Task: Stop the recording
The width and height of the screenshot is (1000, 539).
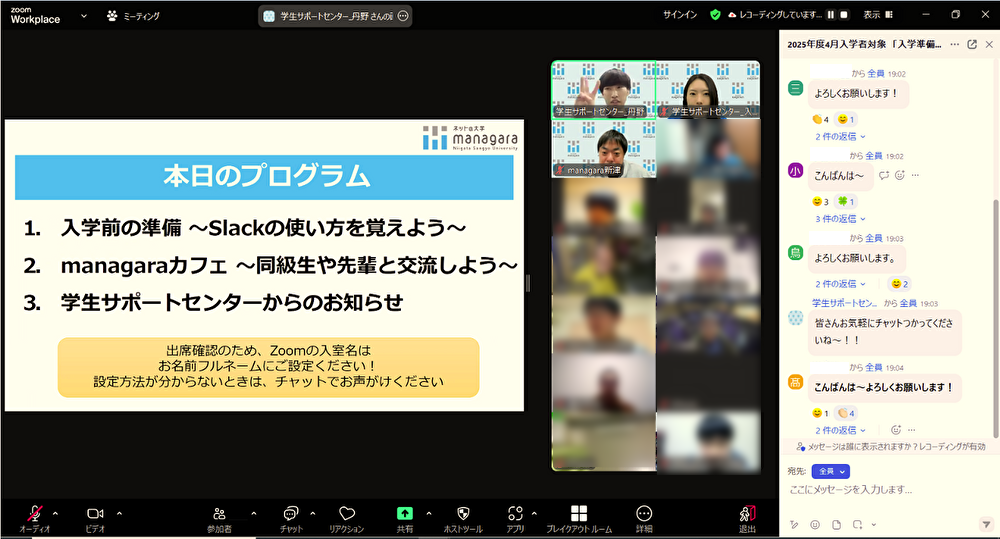Action: (844, 15)
